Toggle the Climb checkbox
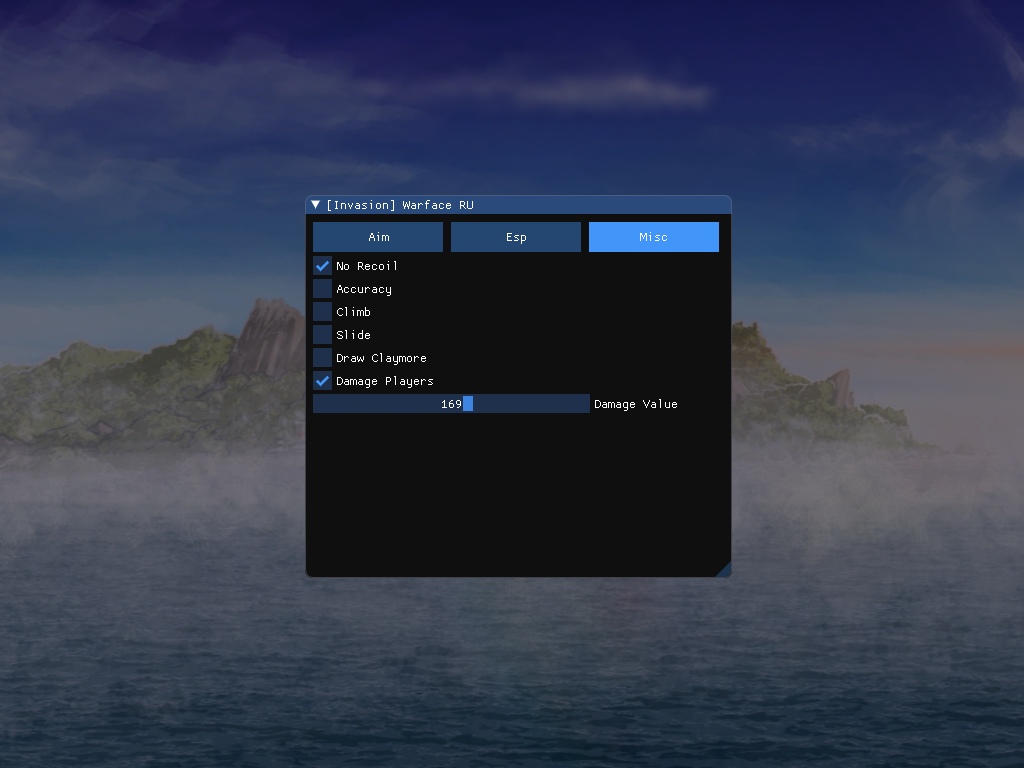This screenshot has width=1024, height=768. tap(323, 312)
